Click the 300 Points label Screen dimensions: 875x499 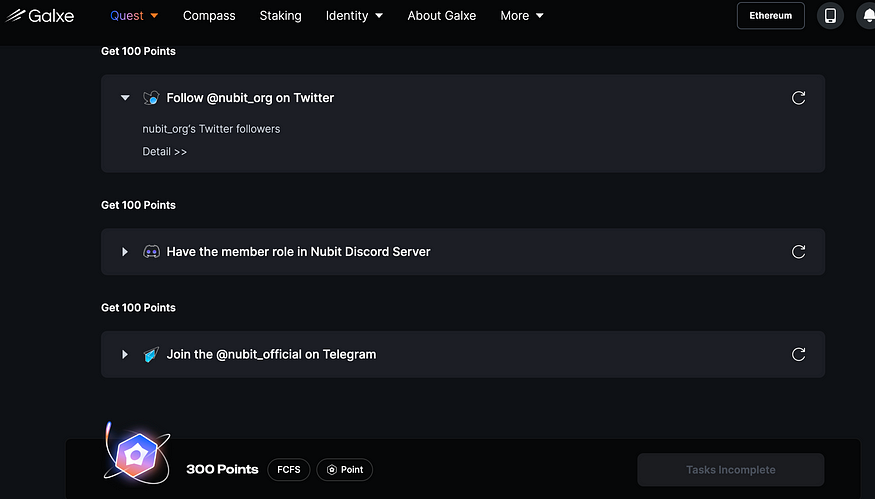point(222,469)
